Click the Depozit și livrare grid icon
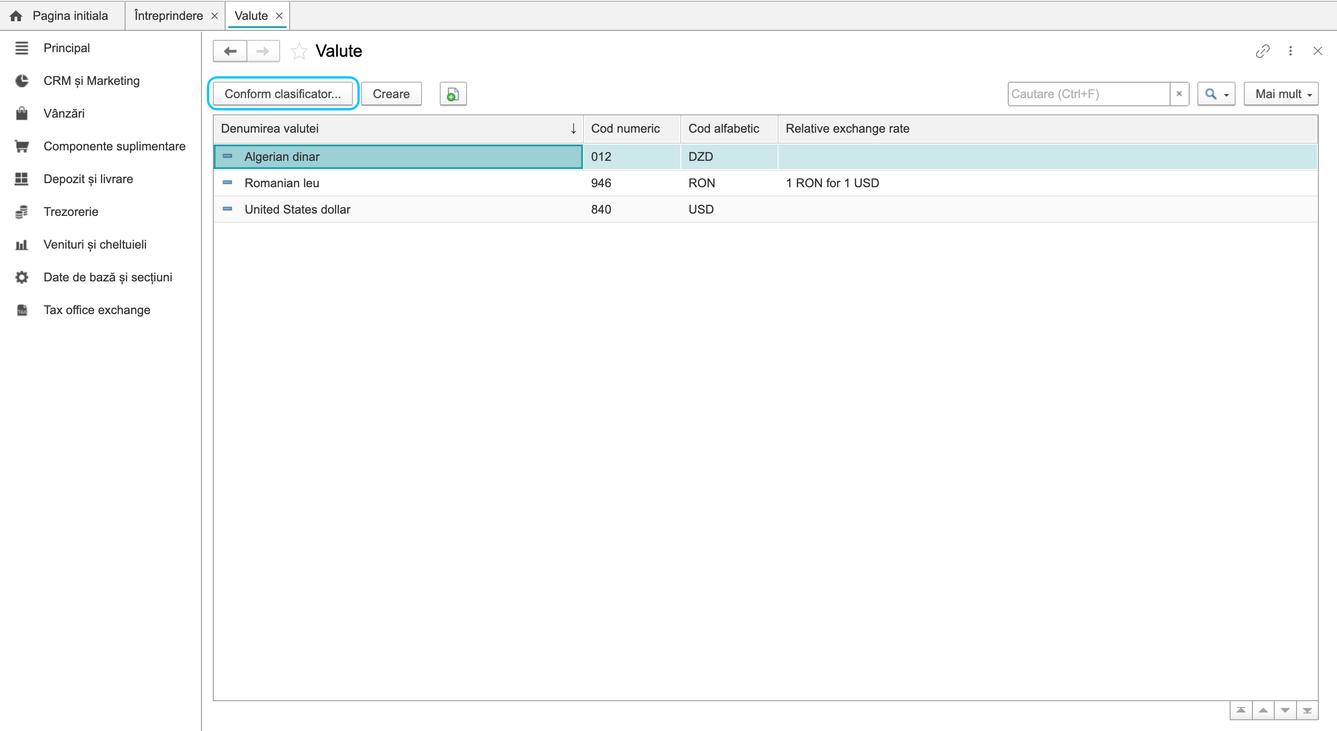 click(22, 179)
